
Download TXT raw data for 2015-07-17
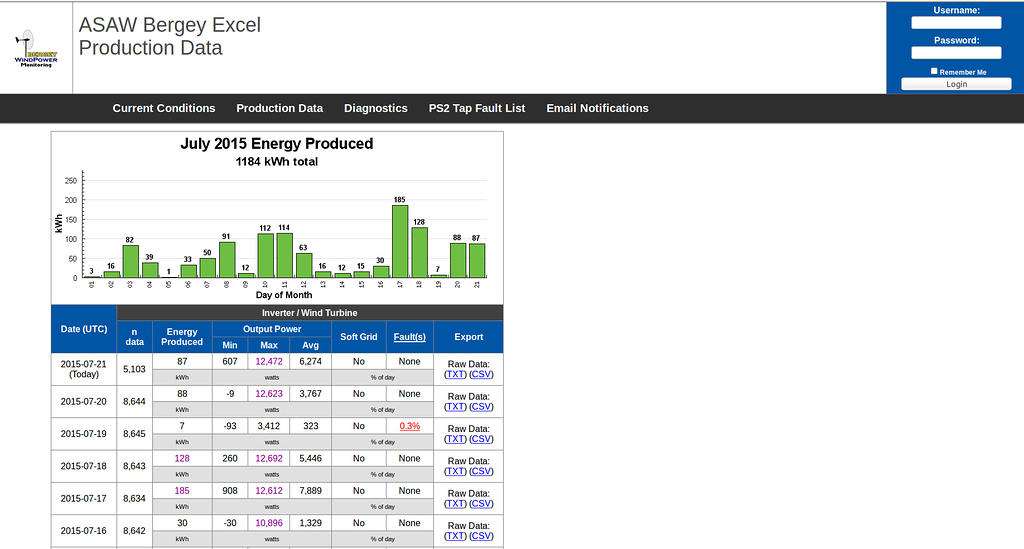(455, 504)
